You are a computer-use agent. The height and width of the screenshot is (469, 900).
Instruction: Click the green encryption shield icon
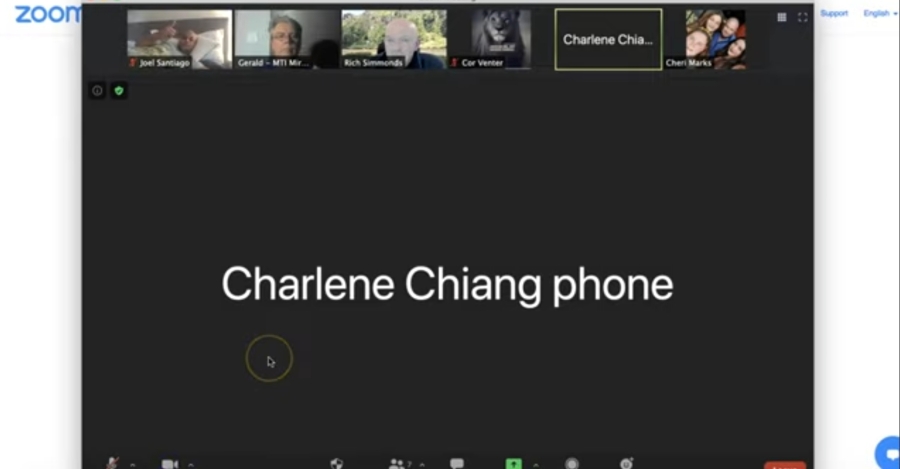coord(119,91)
